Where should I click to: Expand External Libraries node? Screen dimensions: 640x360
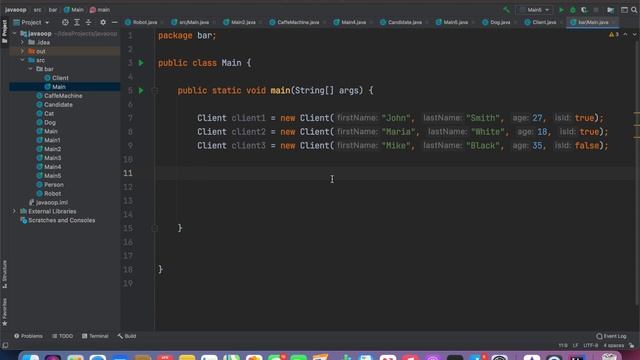coord(14,211)
